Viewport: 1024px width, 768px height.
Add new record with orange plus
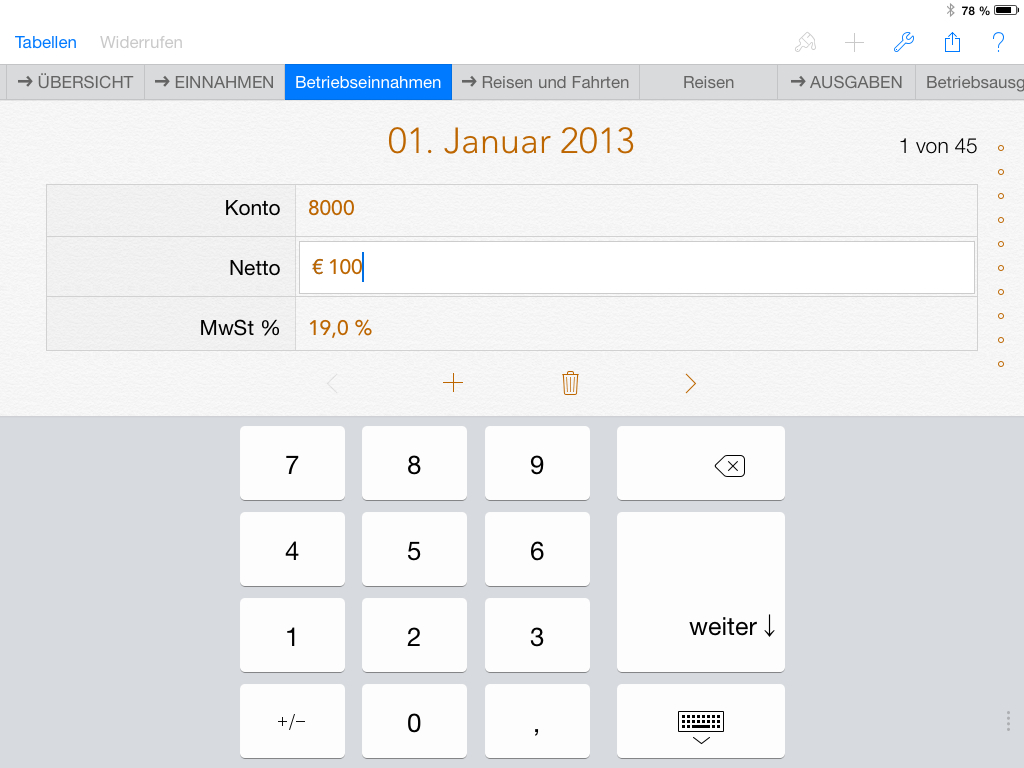point(453,383)
